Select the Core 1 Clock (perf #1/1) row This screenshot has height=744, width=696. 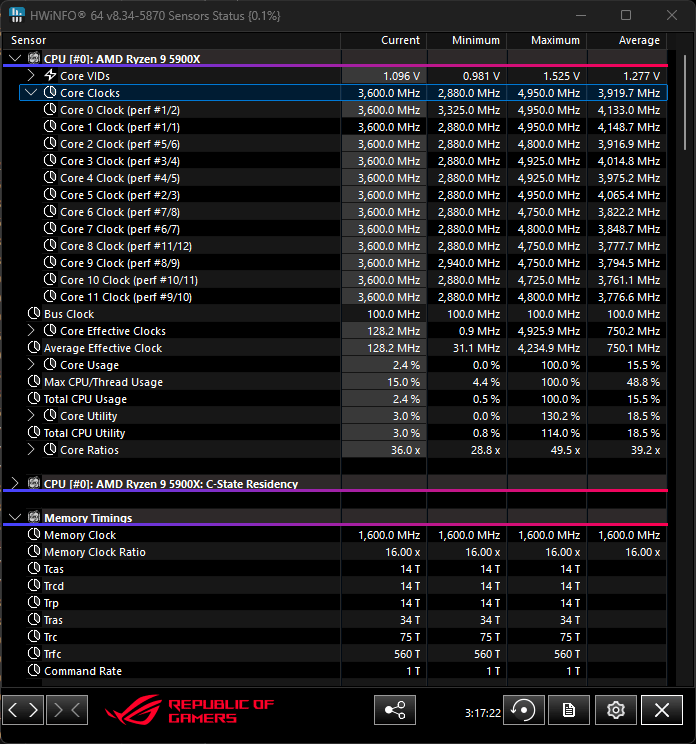pos(335,127)
